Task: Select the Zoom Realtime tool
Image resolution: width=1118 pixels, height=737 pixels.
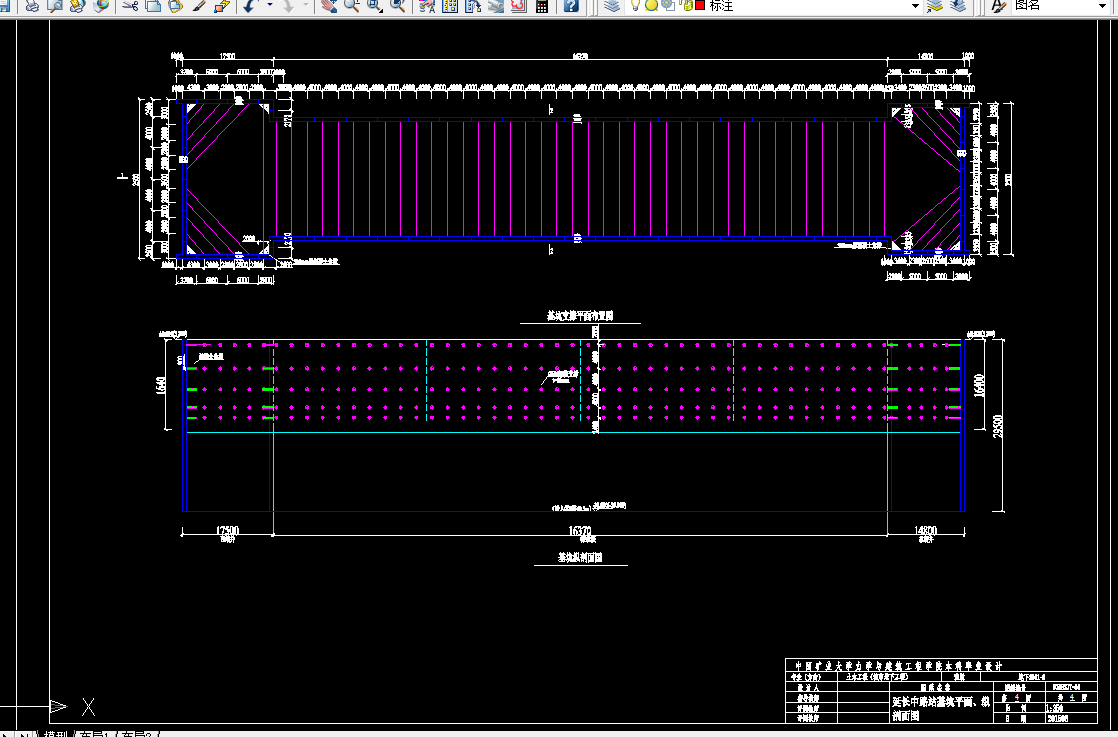Action: click(x=352, y=6)
